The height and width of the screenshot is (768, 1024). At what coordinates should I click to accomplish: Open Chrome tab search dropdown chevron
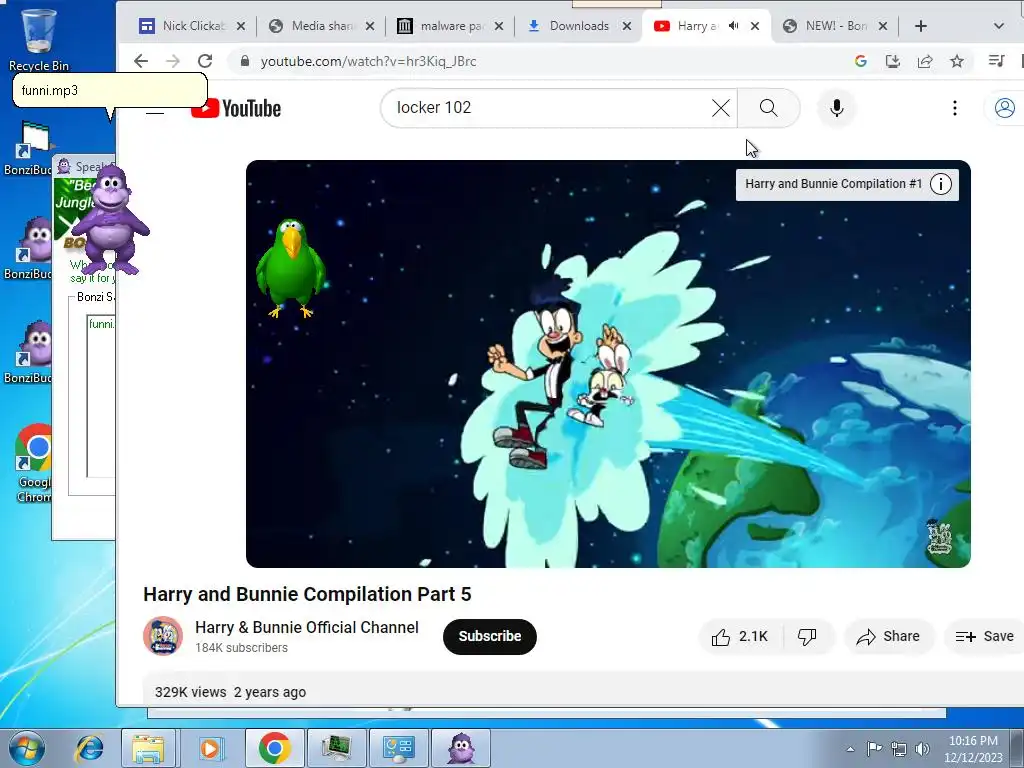[999, 26]
